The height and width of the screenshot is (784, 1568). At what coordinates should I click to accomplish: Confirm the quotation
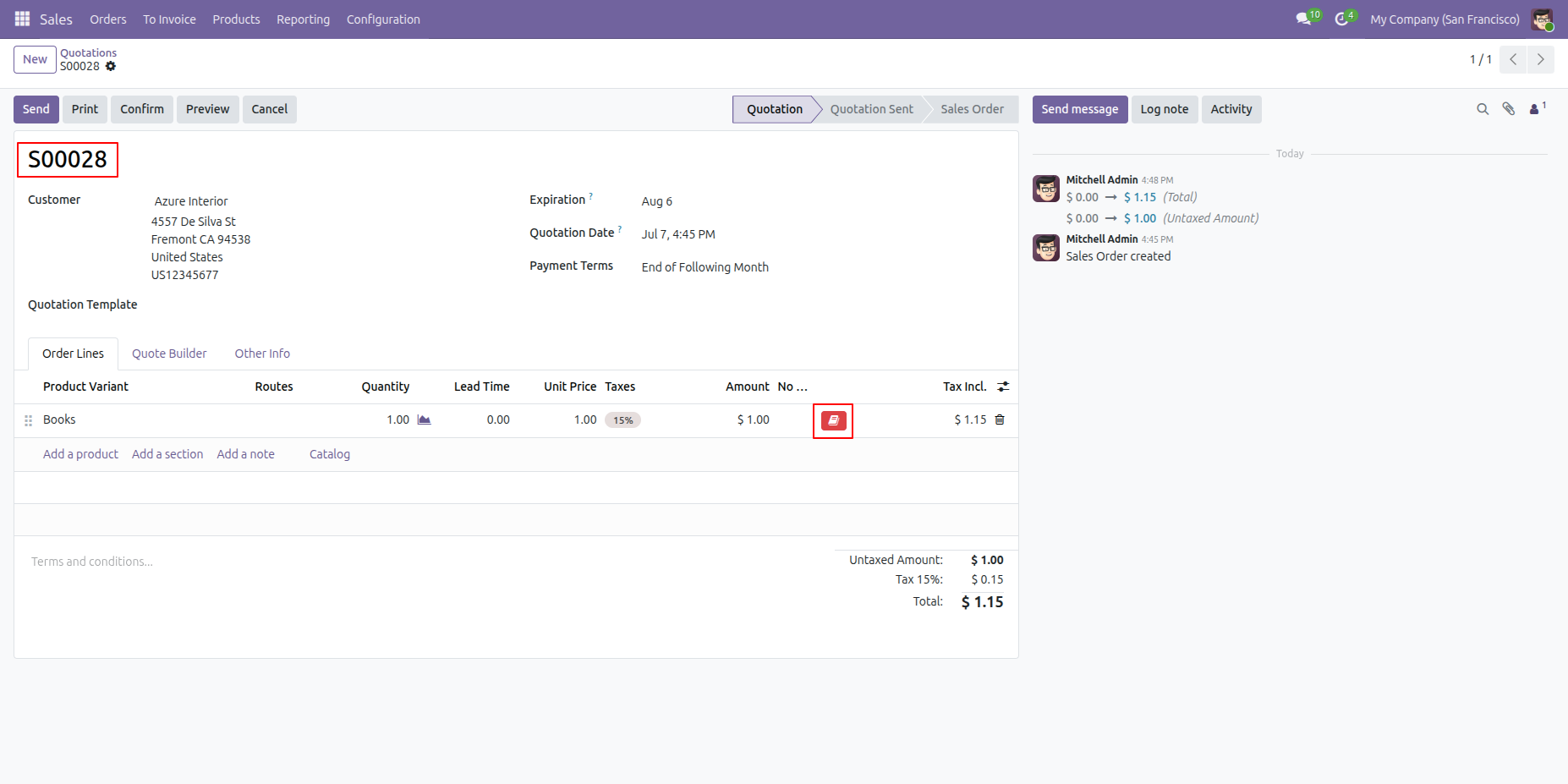click(x=142, y=109)
